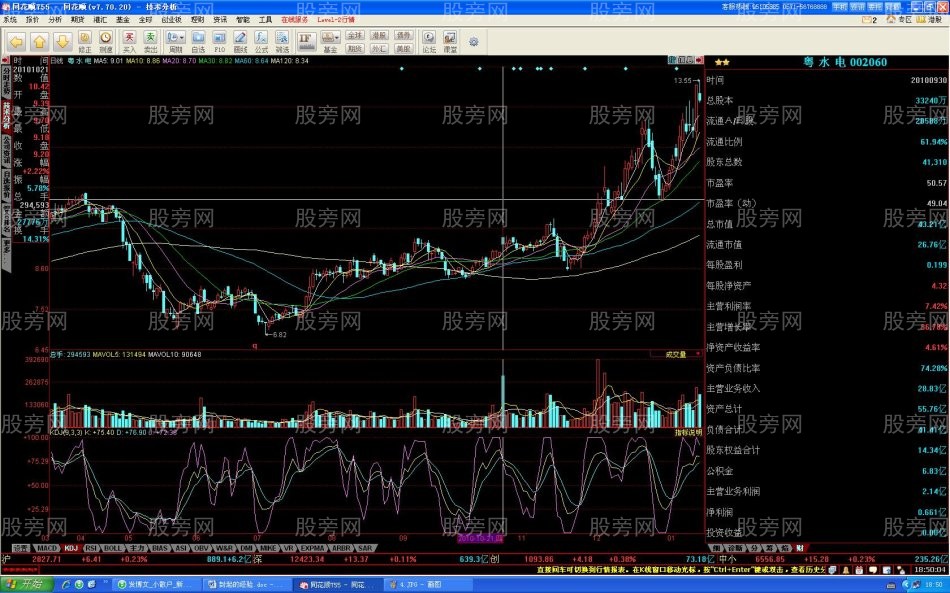Click the up arrow toolbar icon
The height and width of the screenshot is (593, 950).
[x=39, y=41]
